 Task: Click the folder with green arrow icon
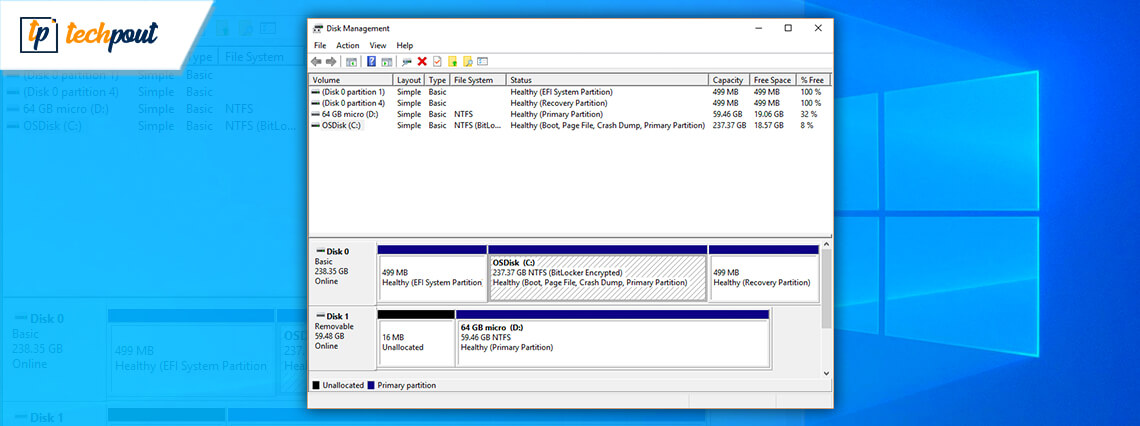(x=452, y=61)
